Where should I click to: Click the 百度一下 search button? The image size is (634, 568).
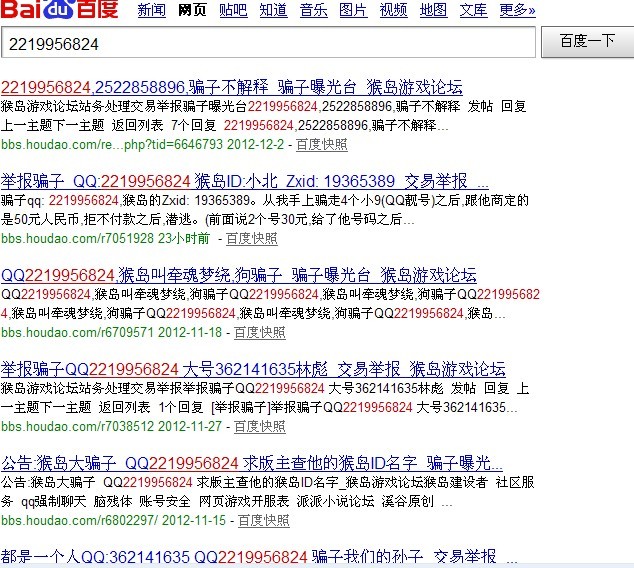588,42
